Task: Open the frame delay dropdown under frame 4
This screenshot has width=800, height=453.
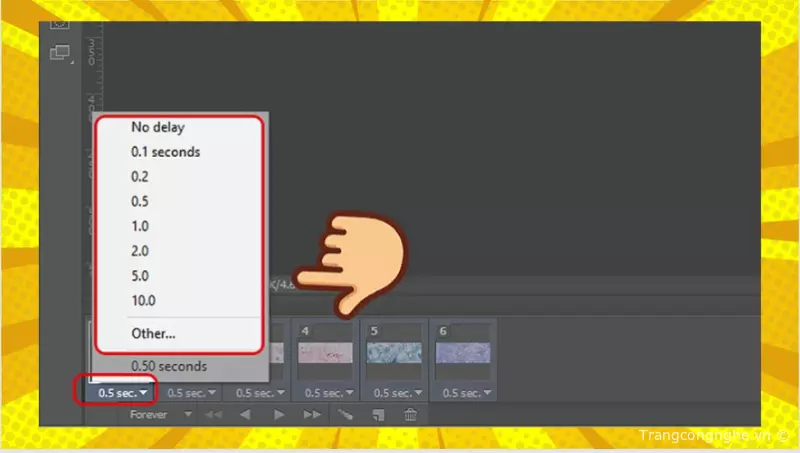Action: point(325,393)
